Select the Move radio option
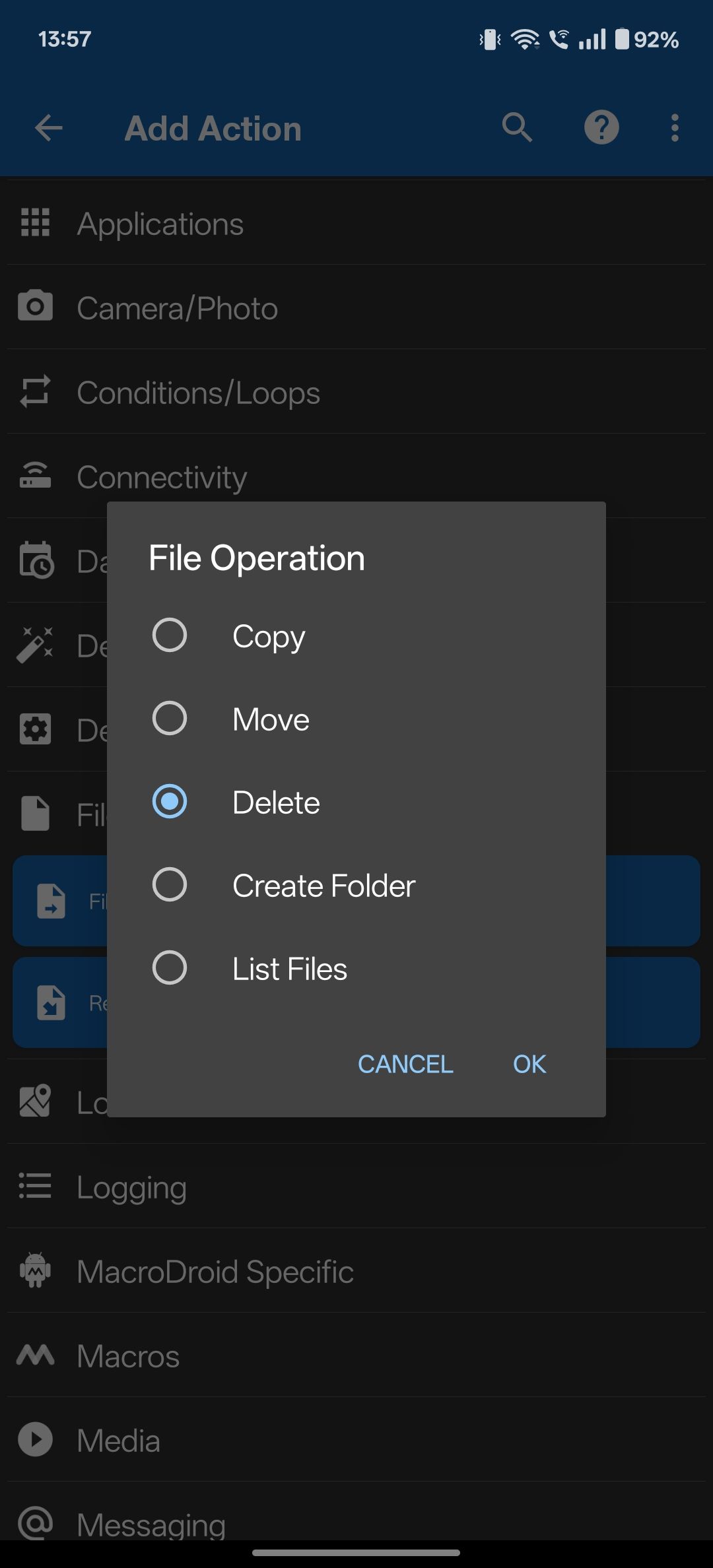 pyautogui.click(x=170, y=718)
